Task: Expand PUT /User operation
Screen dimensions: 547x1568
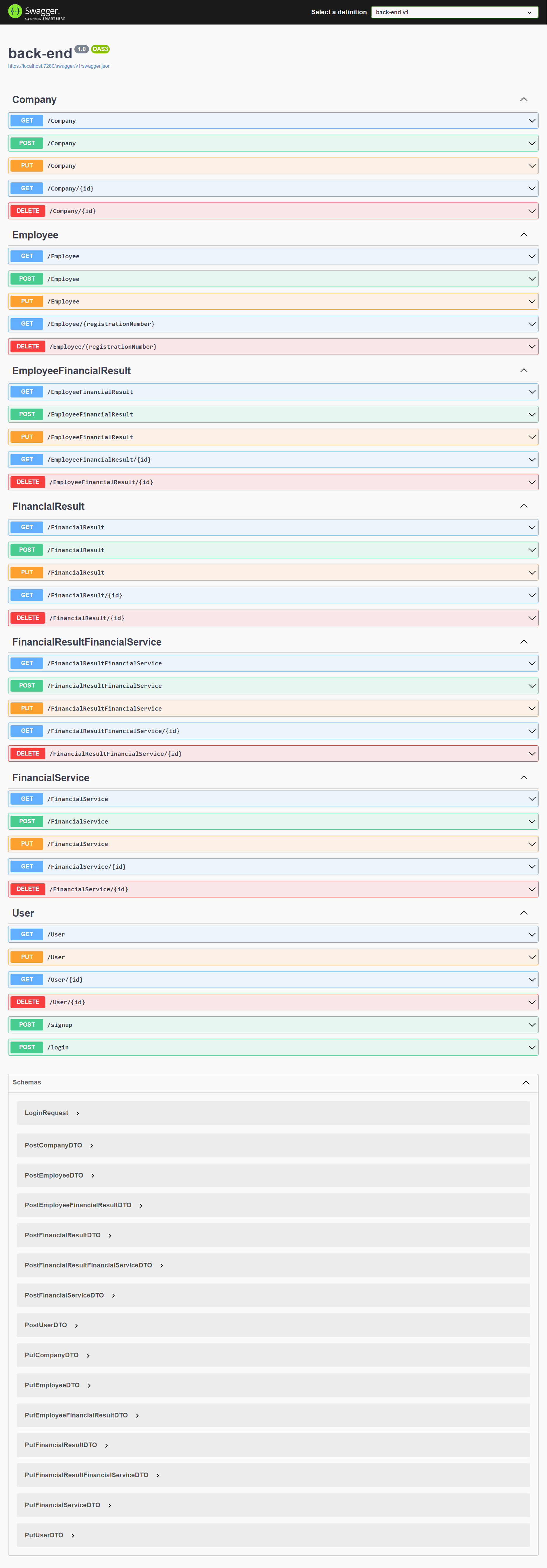Action: point(273,957)
